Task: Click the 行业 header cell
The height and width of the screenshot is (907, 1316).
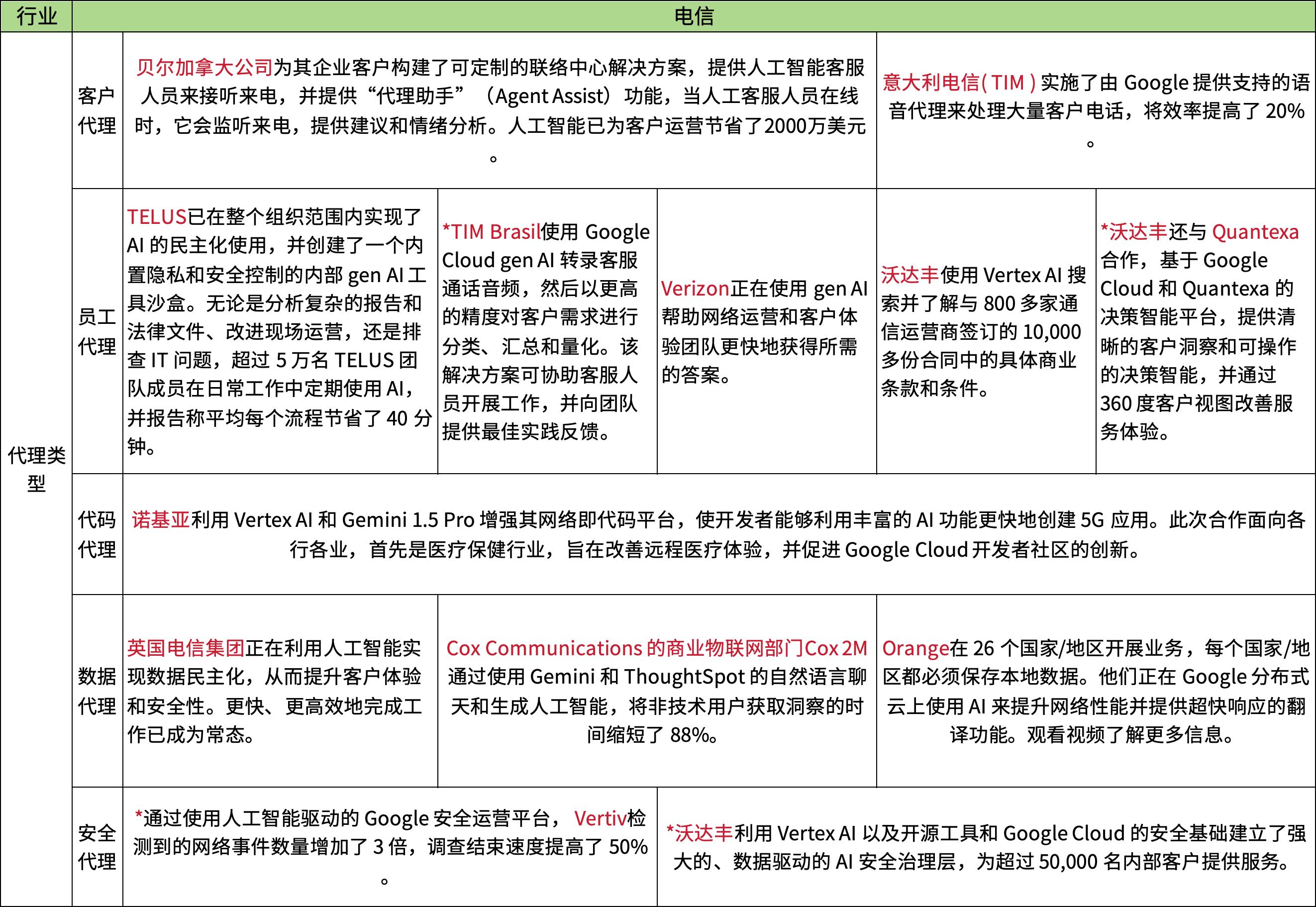Action: [x=36, y=16]
